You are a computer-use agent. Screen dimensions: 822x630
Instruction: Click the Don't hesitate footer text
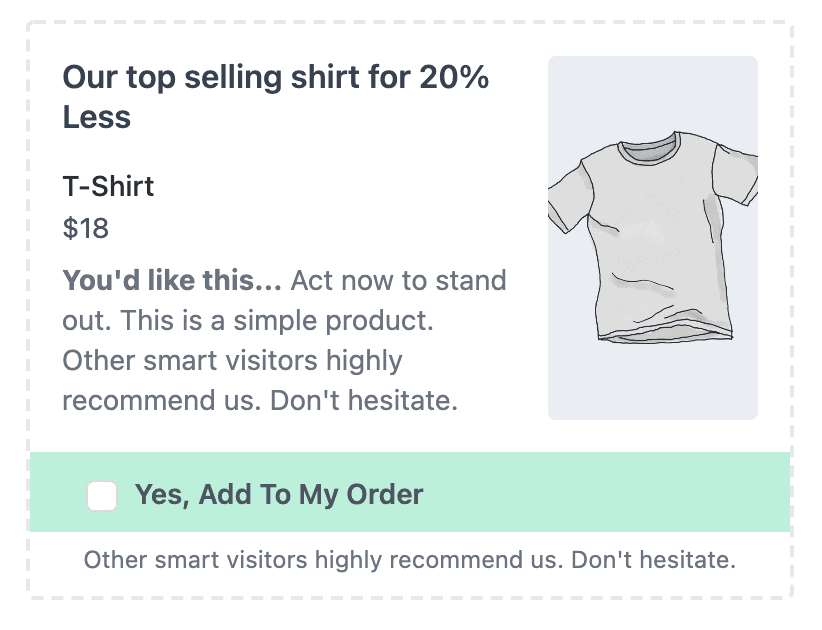[410, 560]
